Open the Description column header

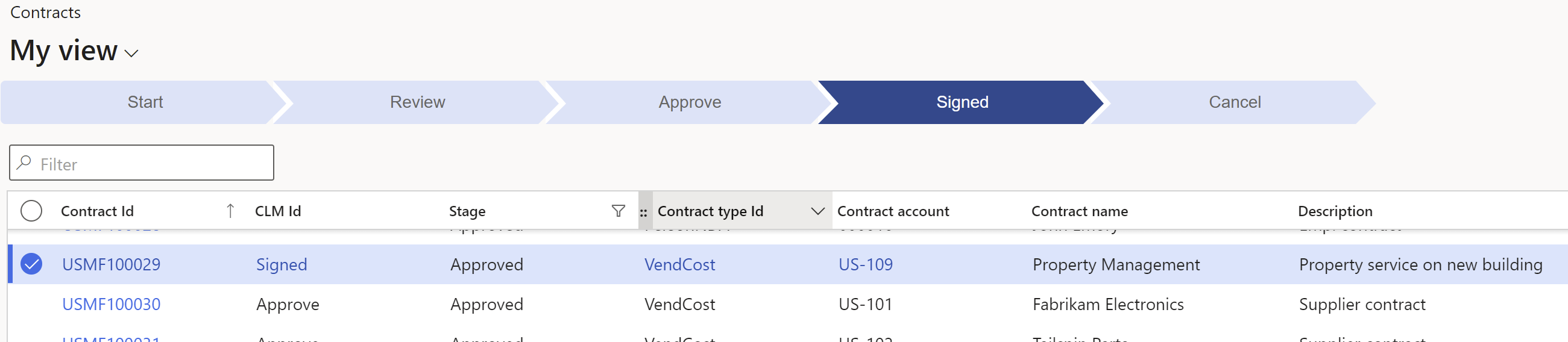tap(1335, 211)
